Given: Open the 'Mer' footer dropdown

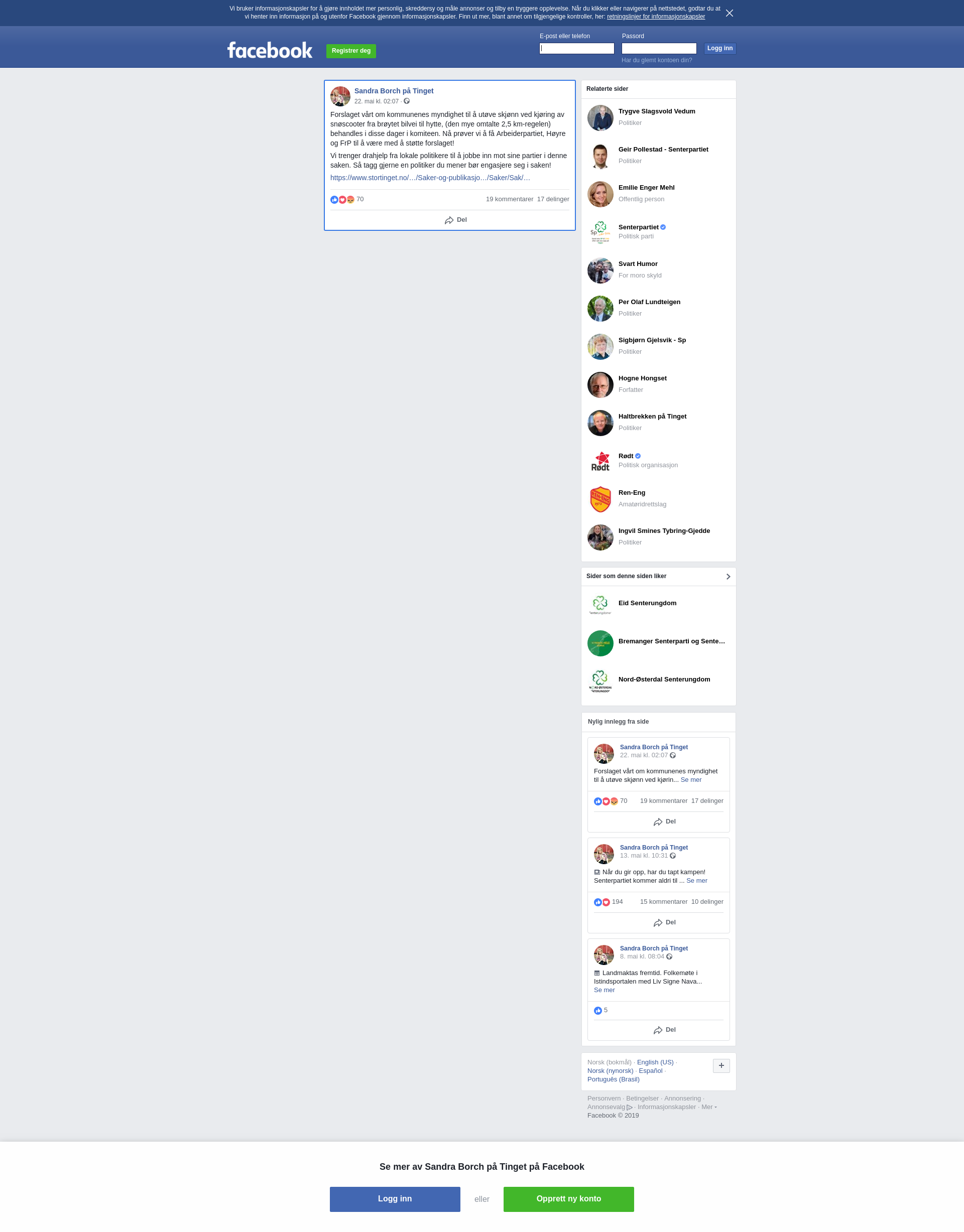Looking at the screenshot, I should tap(709, 1107).
